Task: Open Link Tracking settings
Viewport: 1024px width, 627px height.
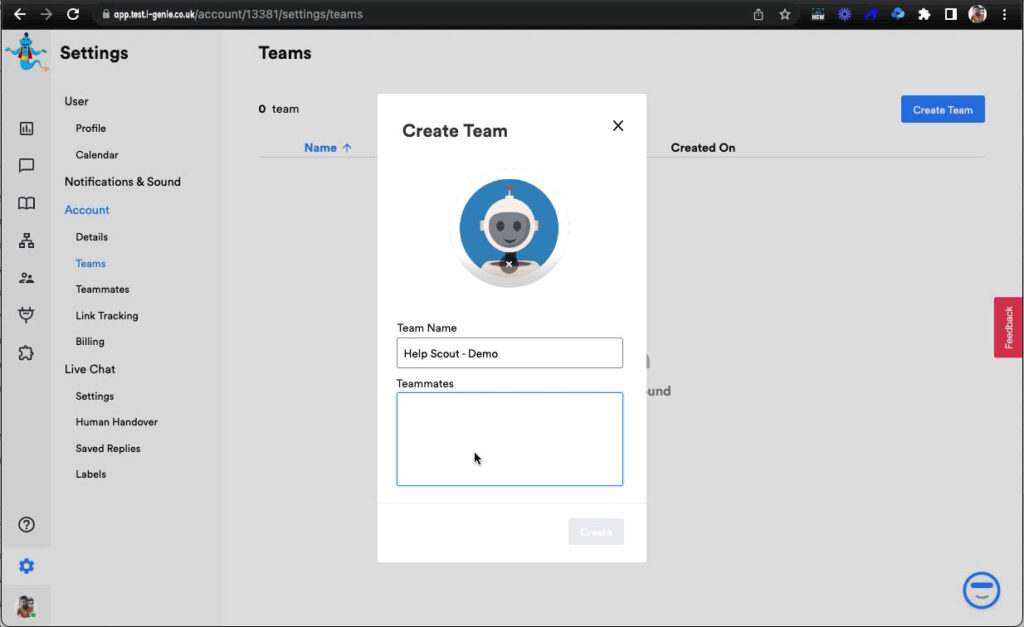Action: click(107, 316)
